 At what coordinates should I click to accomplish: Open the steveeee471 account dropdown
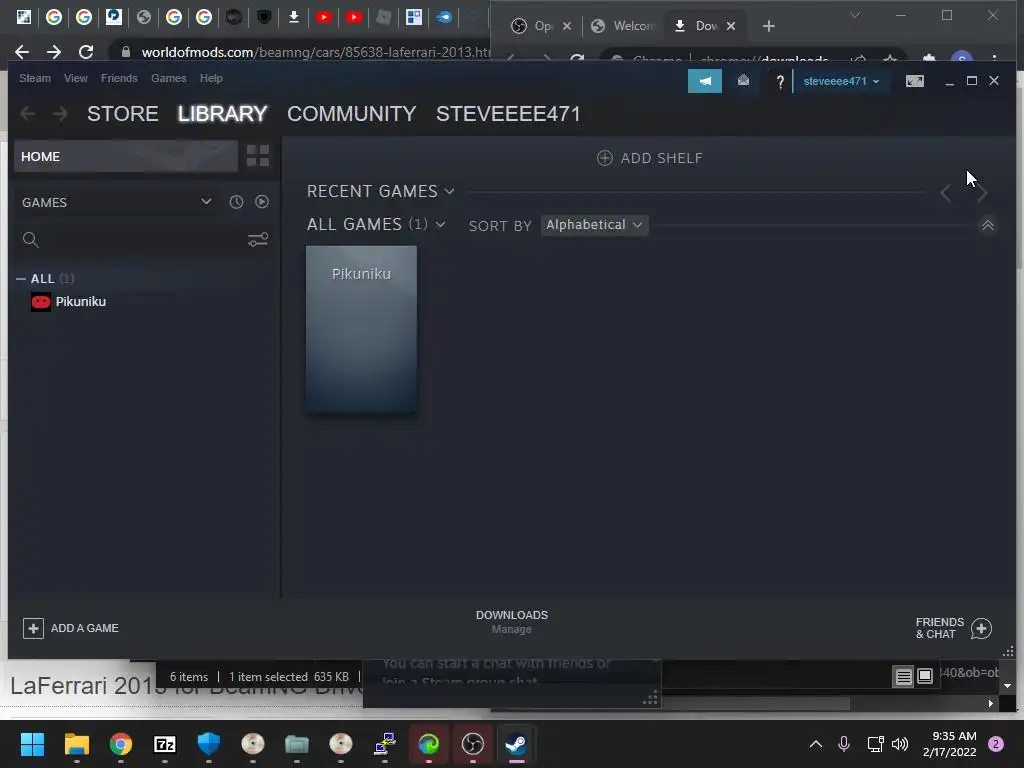point(841,81)
